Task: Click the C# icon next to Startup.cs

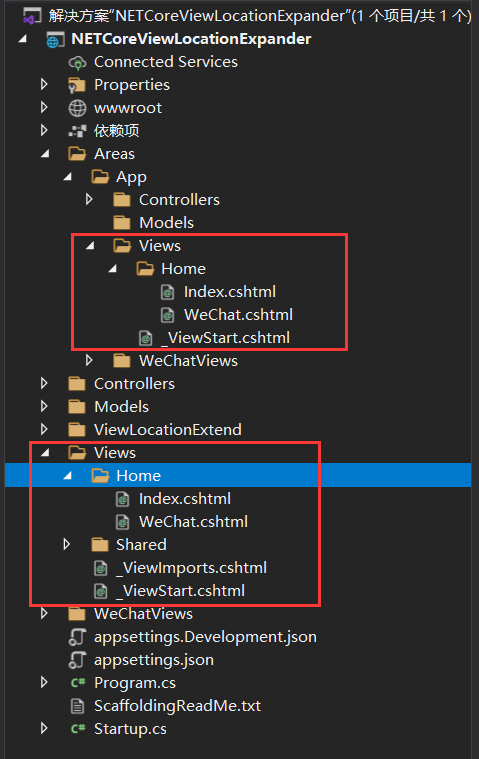Action: pyautogui.click(x=77, y=729)
